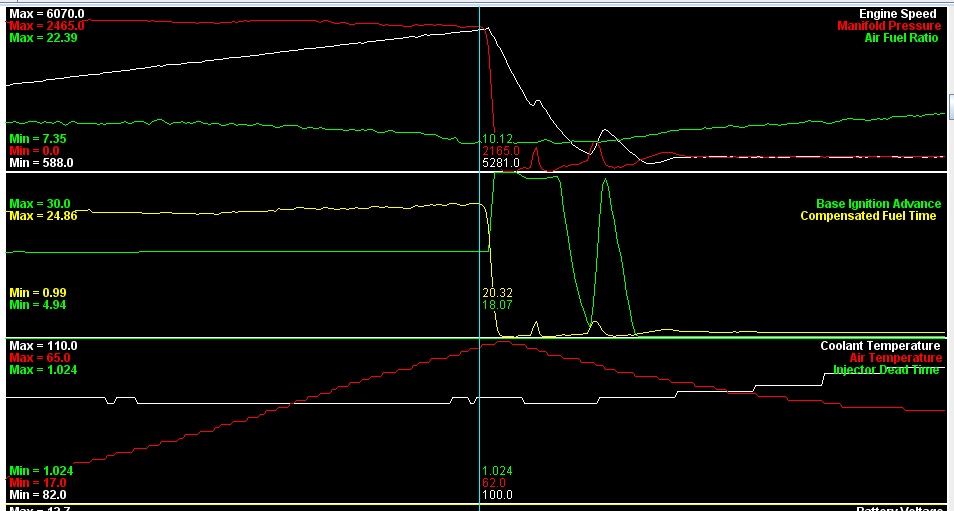Click the cursor value 5281.0 in top graph
Screen dimensions: 954x511
[501, 162]
